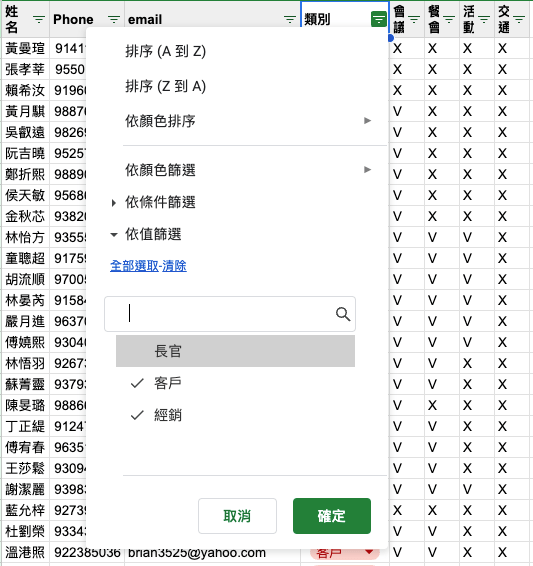This screenshot has height=566, width=533.
Task: Uncheck the 經銷 filter value
Action: [x=235, y=415]
